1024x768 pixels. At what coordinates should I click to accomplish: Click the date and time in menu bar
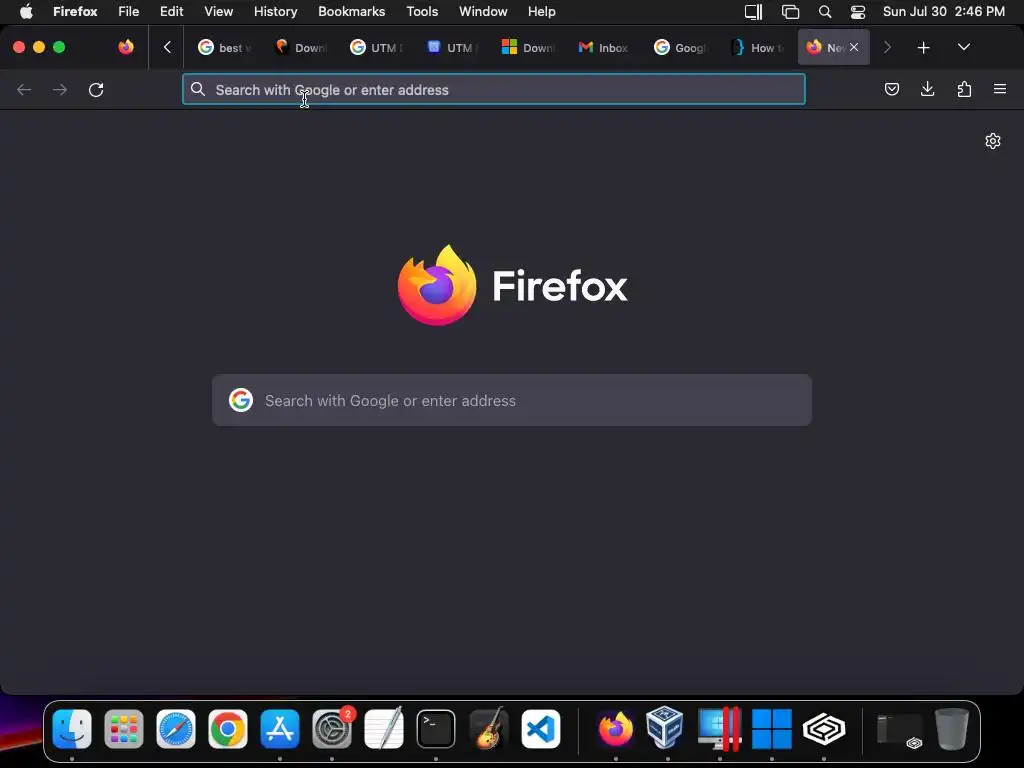pos(944,12)
